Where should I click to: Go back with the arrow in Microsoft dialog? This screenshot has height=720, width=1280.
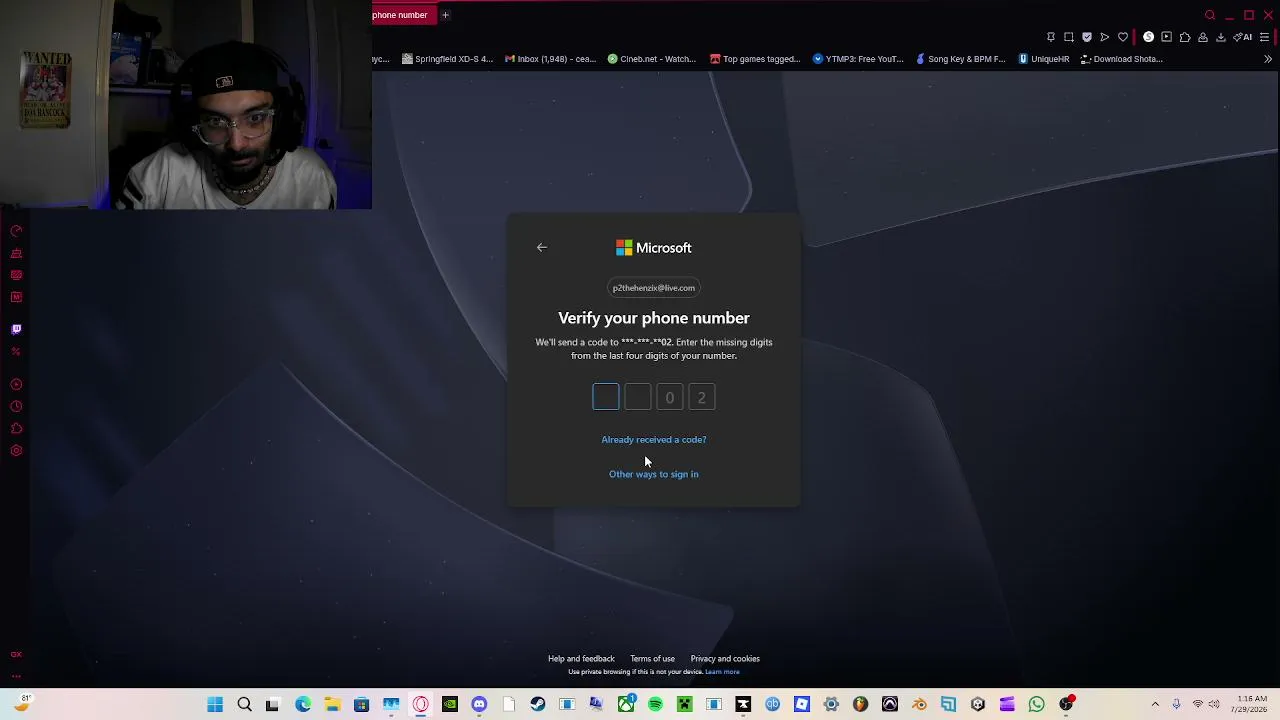(542, 248)
